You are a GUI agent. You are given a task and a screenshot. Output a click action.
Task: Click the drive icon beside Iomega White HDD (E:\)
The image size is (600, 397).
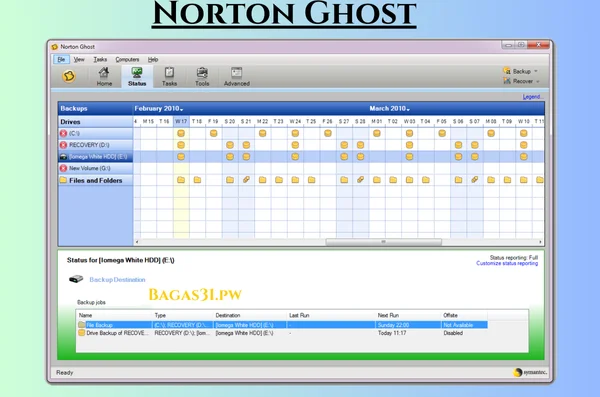(x=64, y=157)
